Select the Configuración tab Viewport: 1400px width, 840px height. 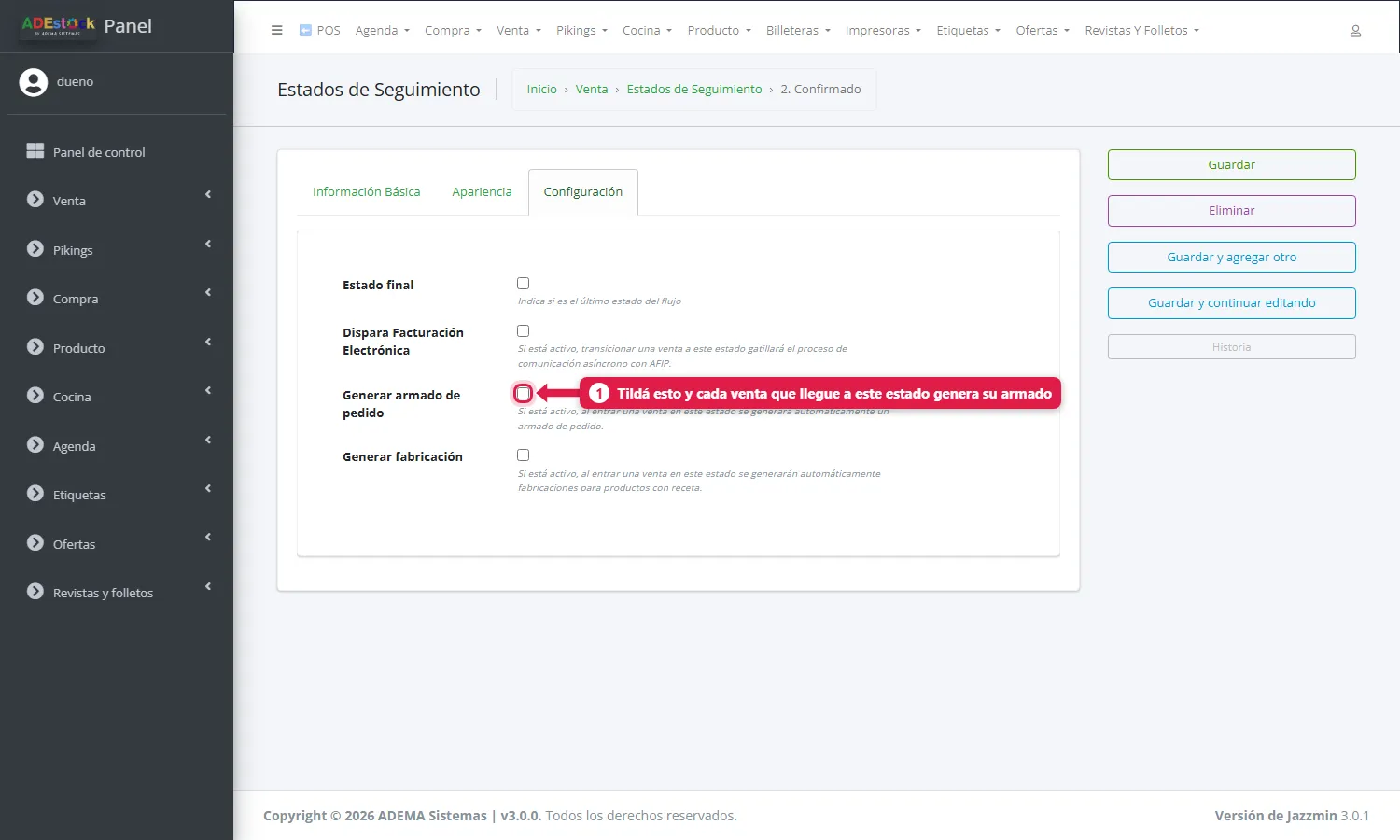tap(583, 192)
